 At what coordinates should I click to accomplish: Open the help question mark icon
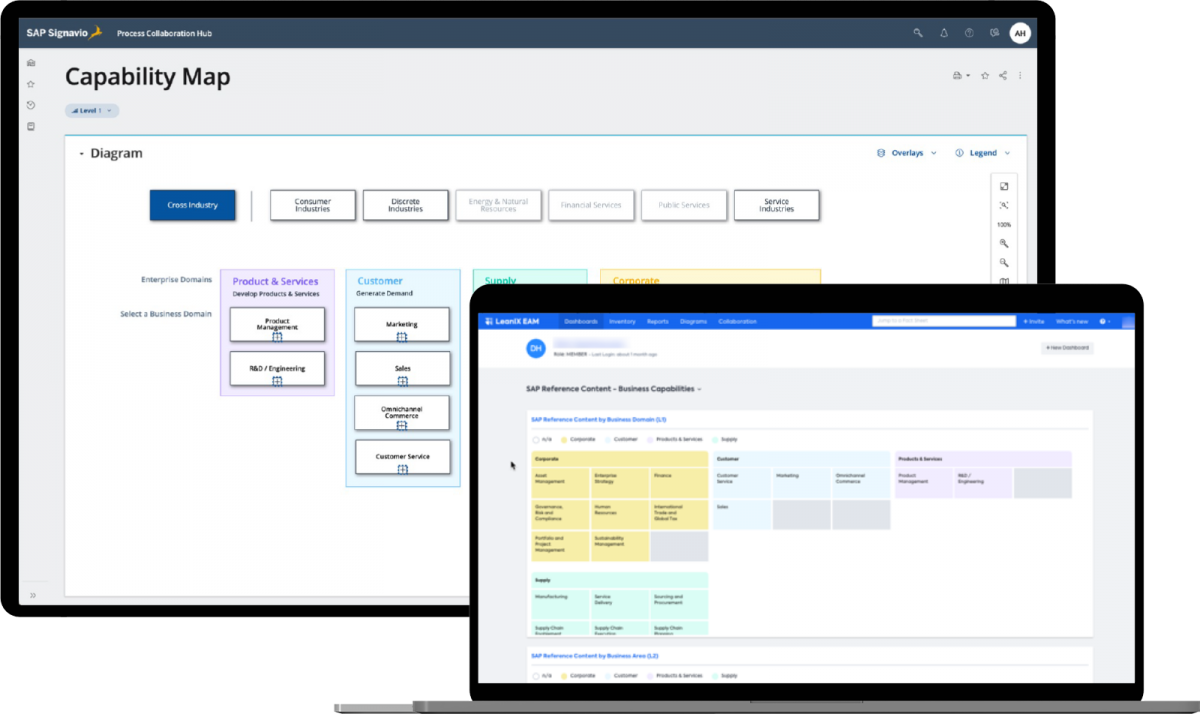click(x=968, y=32)
